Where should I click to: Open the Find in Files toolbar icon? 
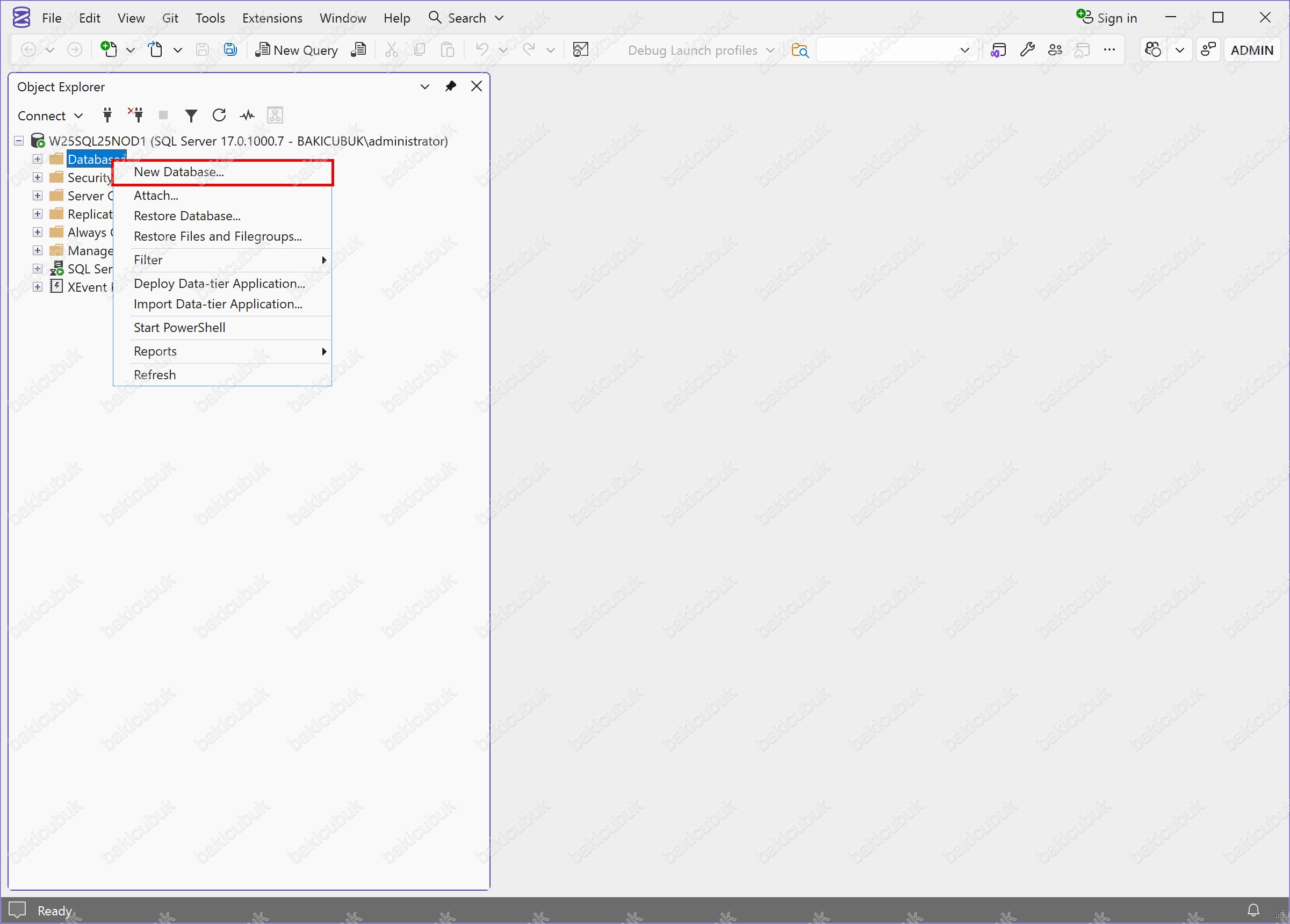[x=799, y=50]
